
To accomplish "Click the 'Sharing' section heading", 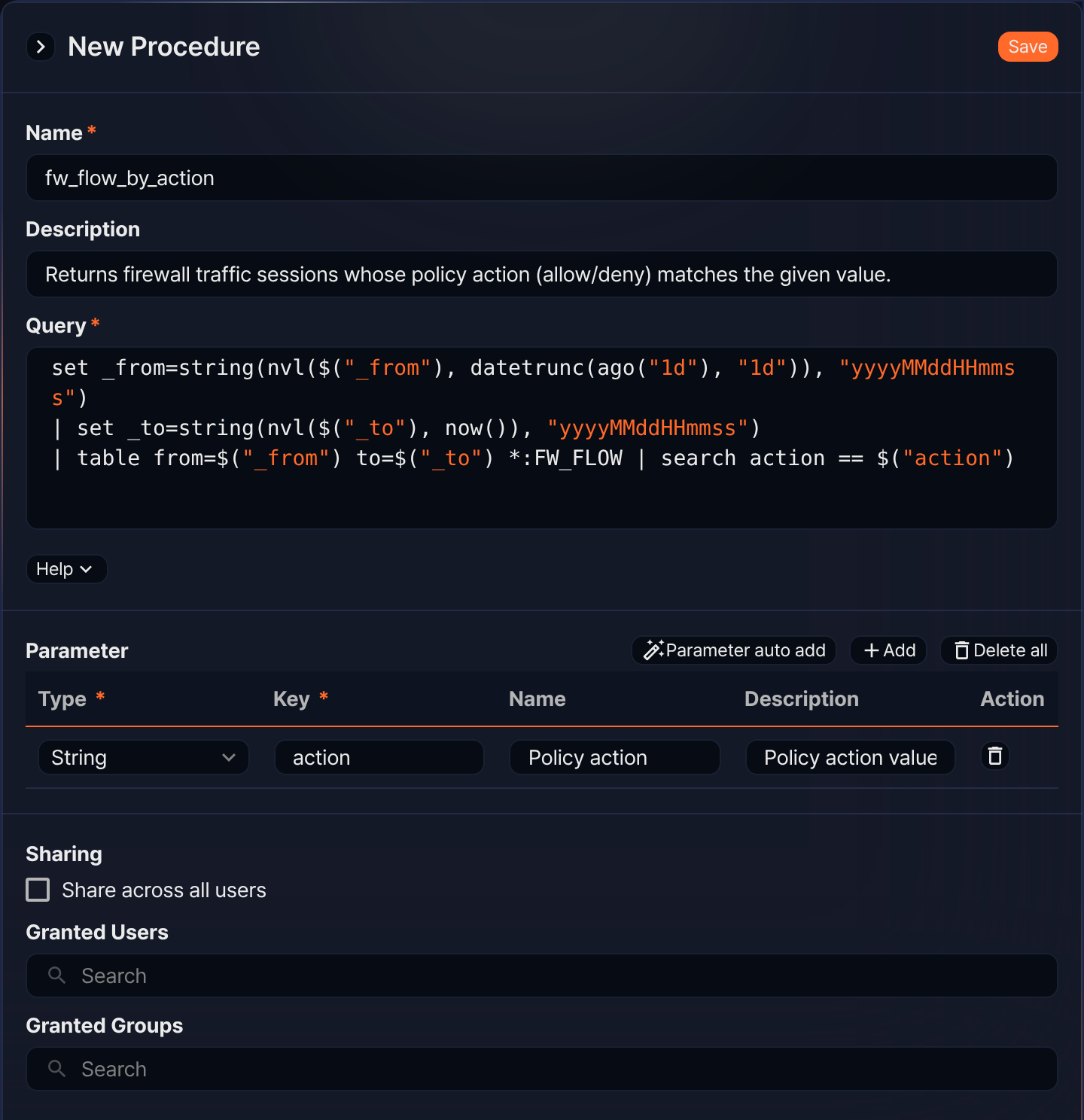I will (x=64, y=854).
